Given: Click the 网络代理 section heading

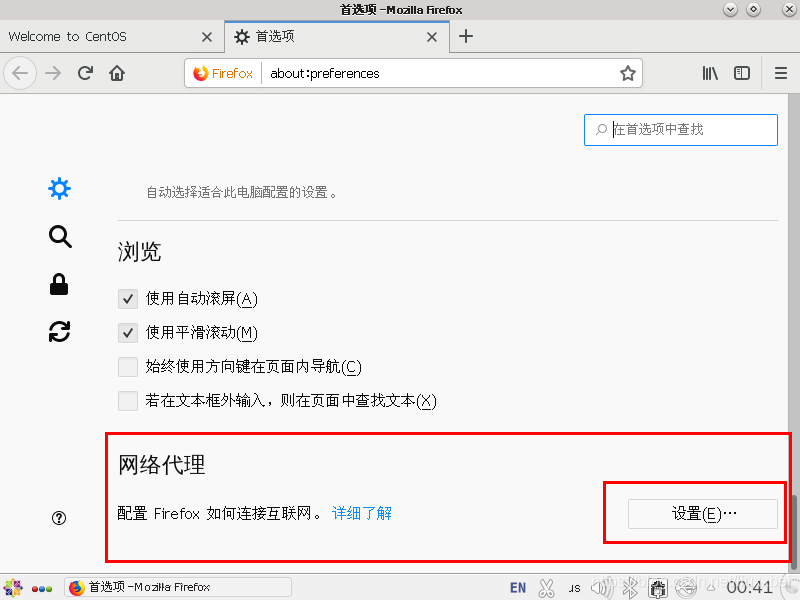Looking at the screenshot, I should (x=162, y=464).
